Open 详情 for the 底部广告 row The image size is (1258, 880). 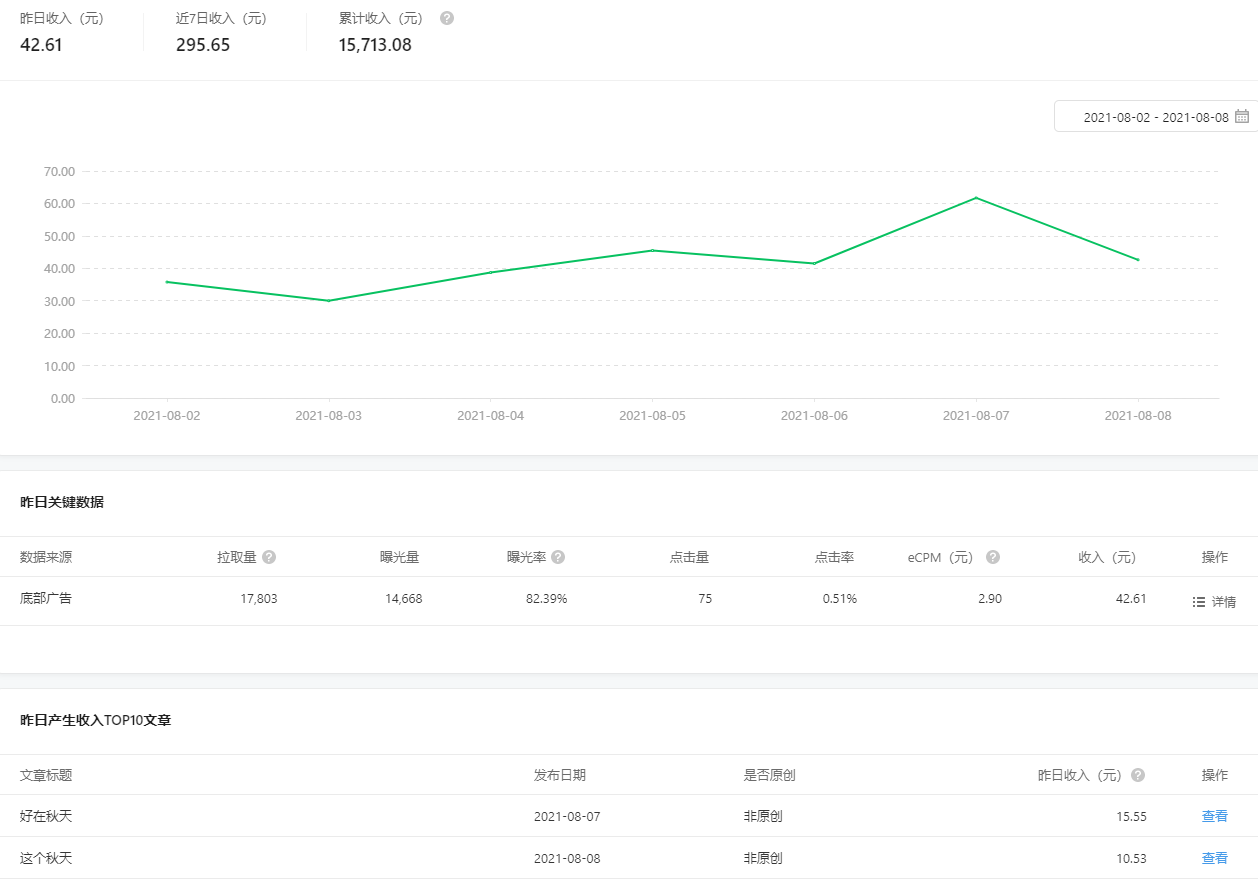click(1223, 602)
